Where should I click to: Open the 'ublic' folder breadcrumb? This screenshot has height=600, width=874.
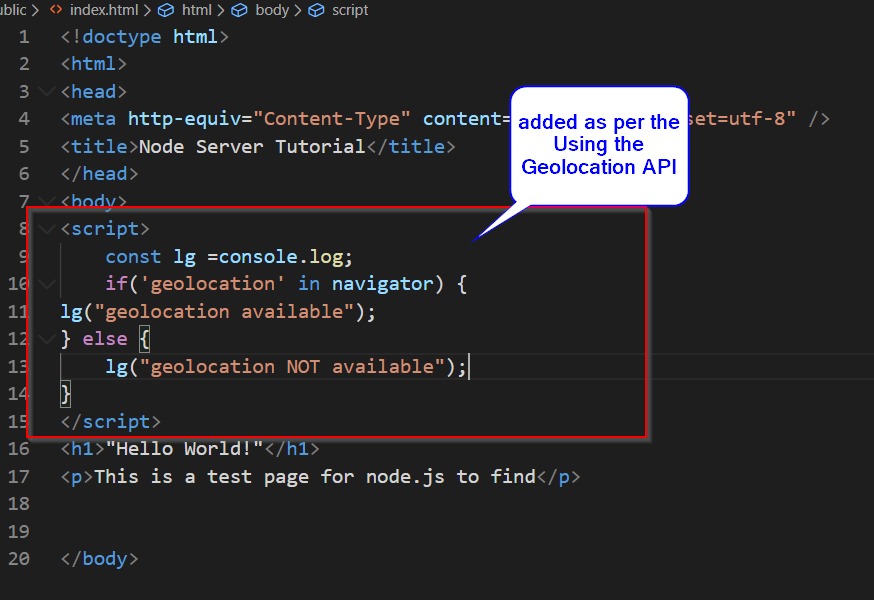[x=14, y=10]
